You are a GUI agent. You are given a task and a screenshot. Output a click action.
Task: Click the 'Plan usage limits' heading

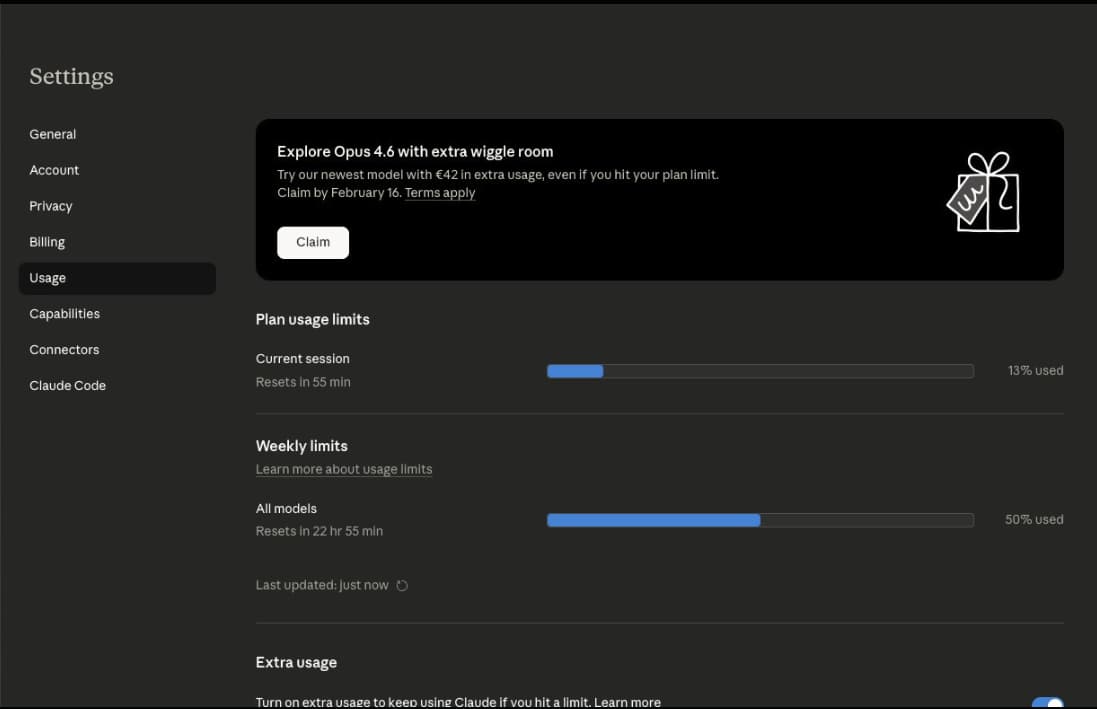click(x=312, y=320)
